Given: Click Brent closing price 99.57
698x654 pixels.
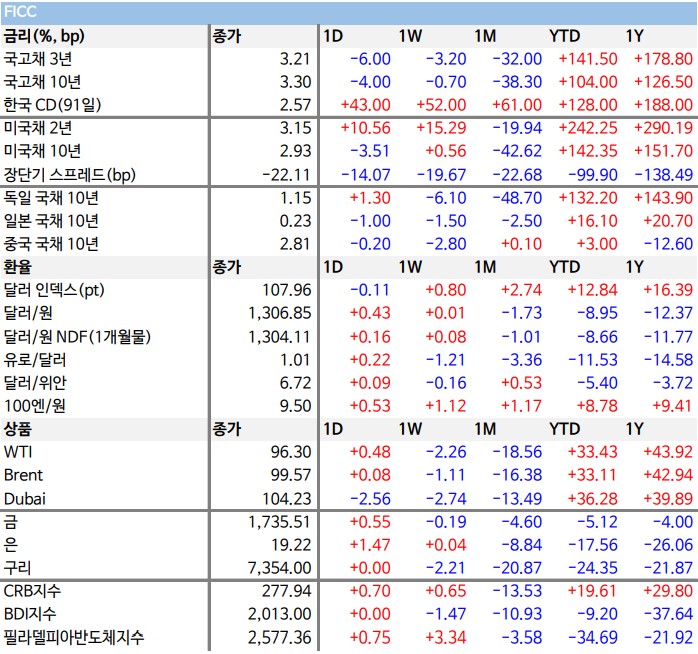Looking at the screenshot, I should tap(291, 475).
